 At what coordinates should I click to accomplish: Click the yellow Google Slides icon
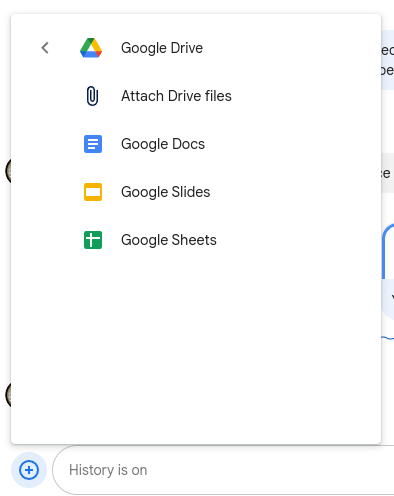(x=93, y=192)
